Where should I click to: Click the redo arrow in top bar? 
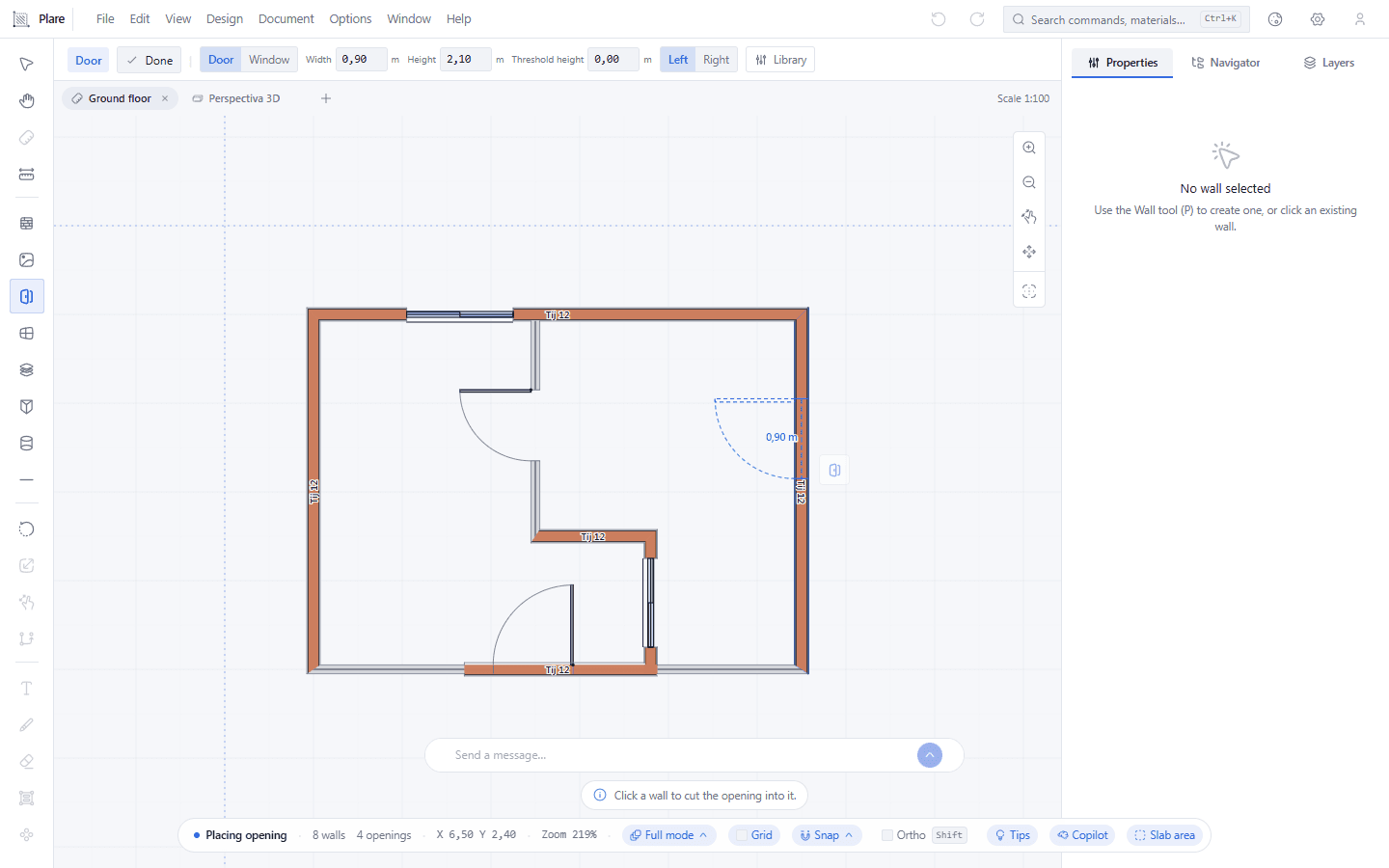click(x=977, y=19)
